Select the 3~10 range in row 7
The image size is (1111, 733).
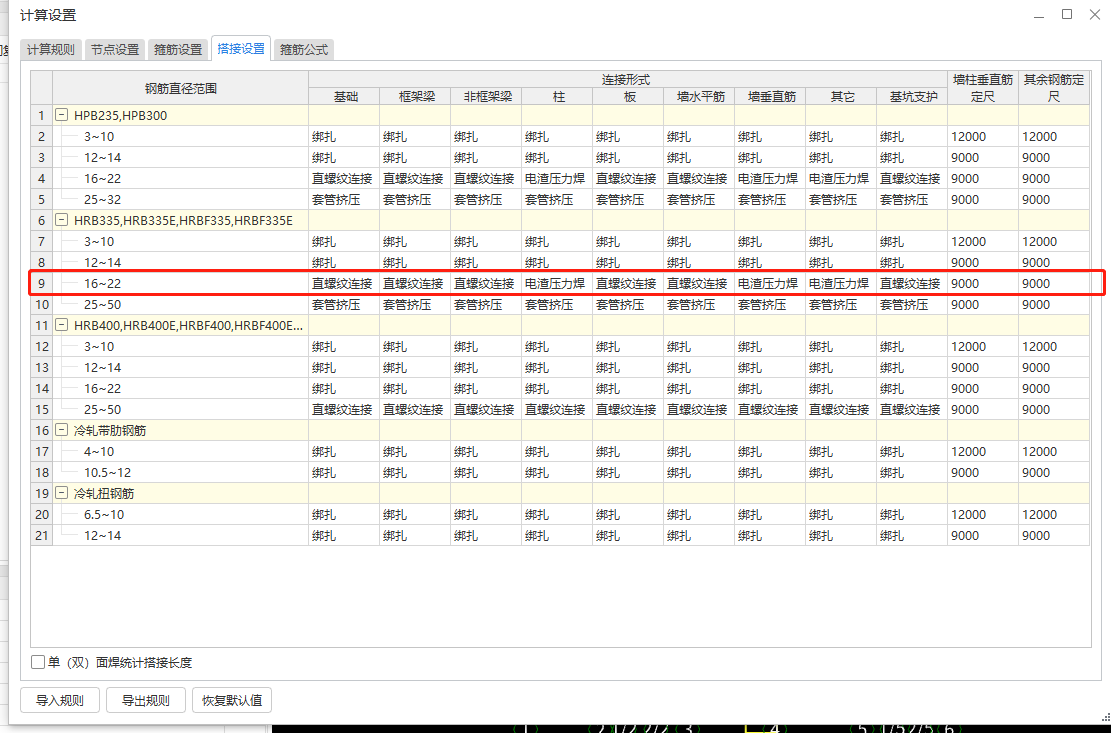[181, 242]
